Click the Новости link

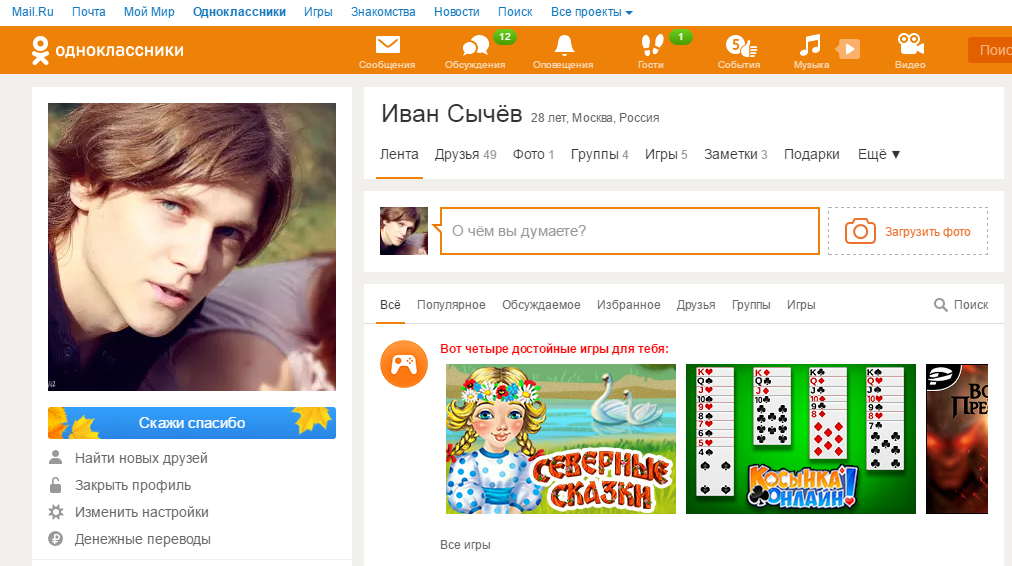pyautogui.click(x=457, y=12)
